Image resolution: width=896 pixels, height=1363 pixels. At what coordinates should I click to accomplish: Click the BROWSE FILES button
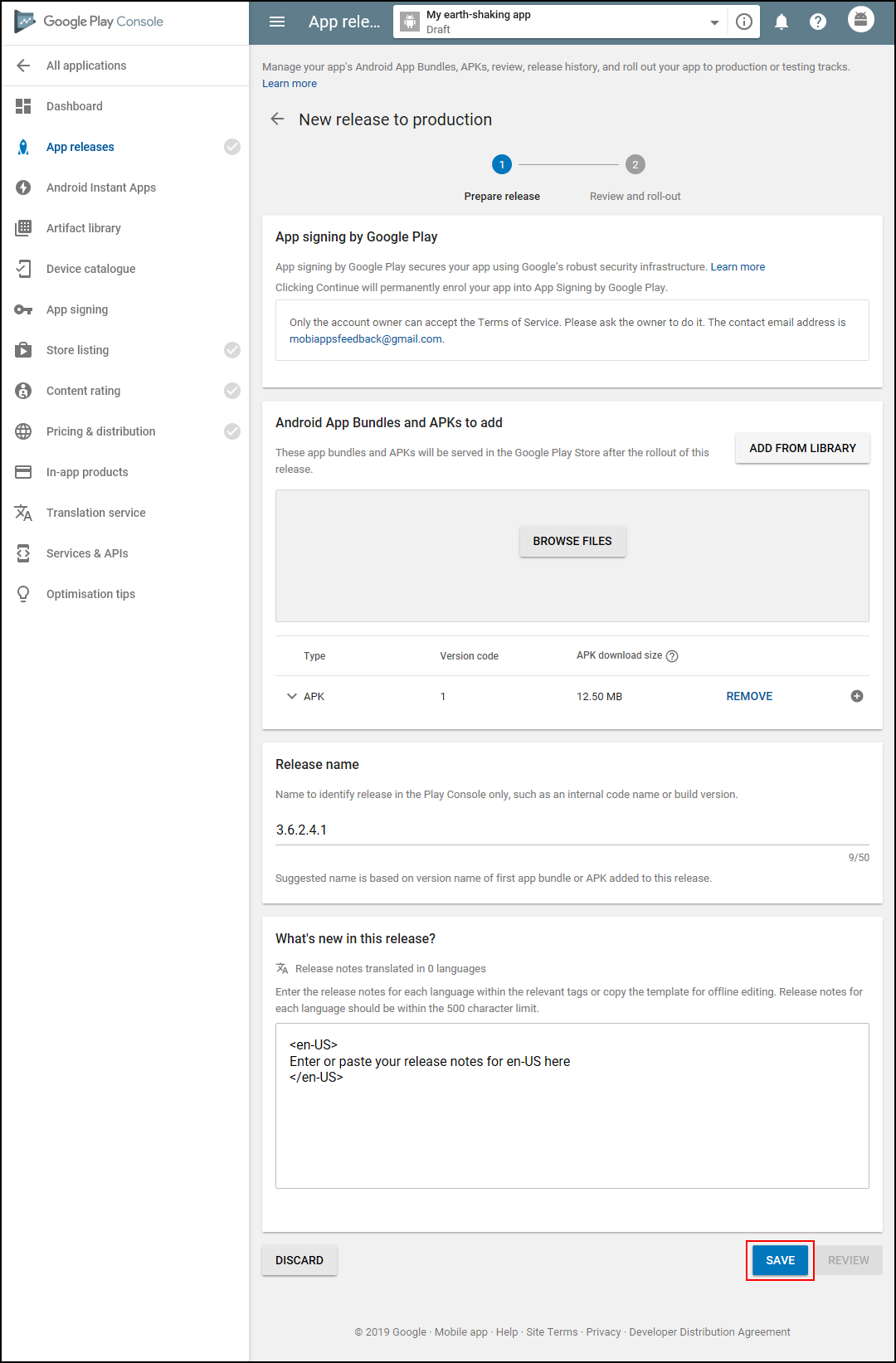pos(572,541)
